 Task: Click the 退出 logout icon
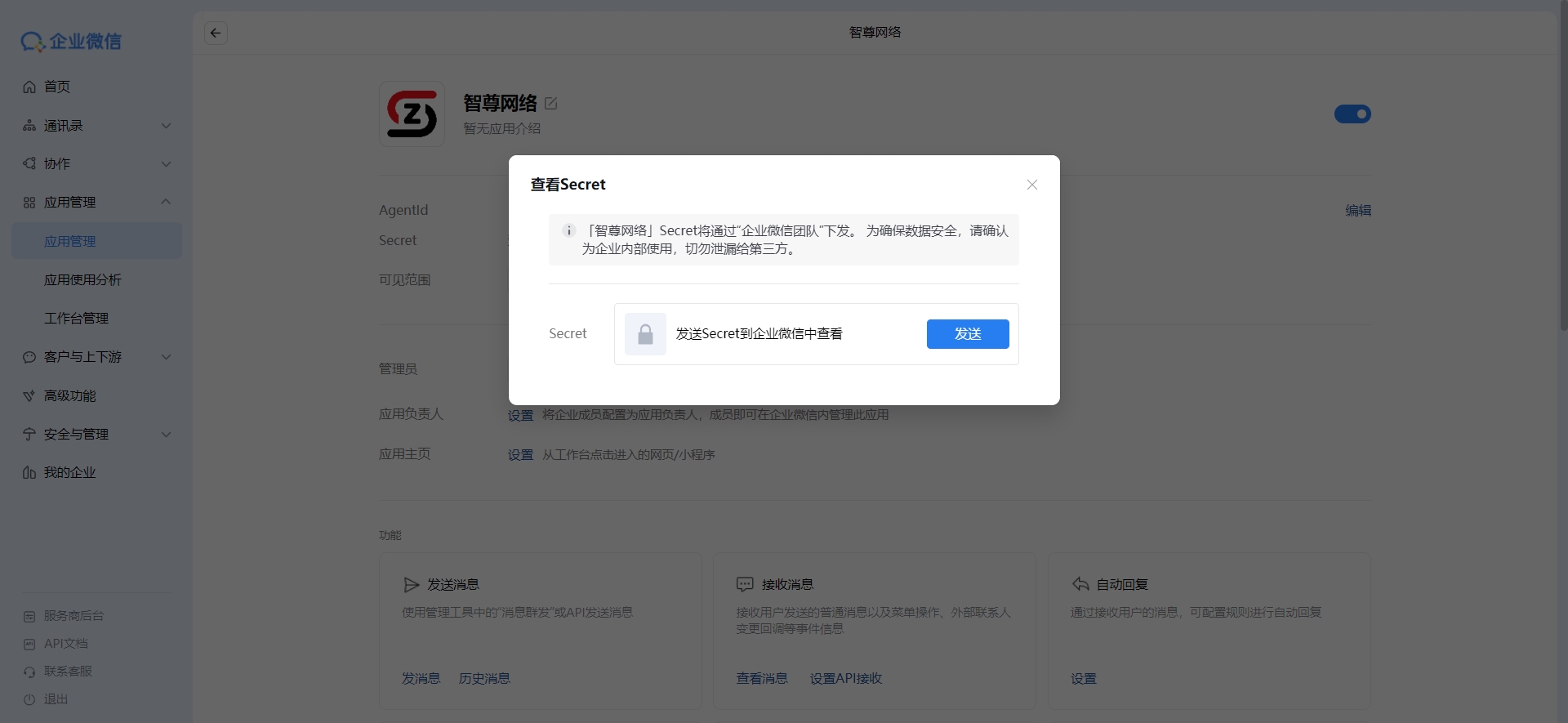(x=29, y=699)
